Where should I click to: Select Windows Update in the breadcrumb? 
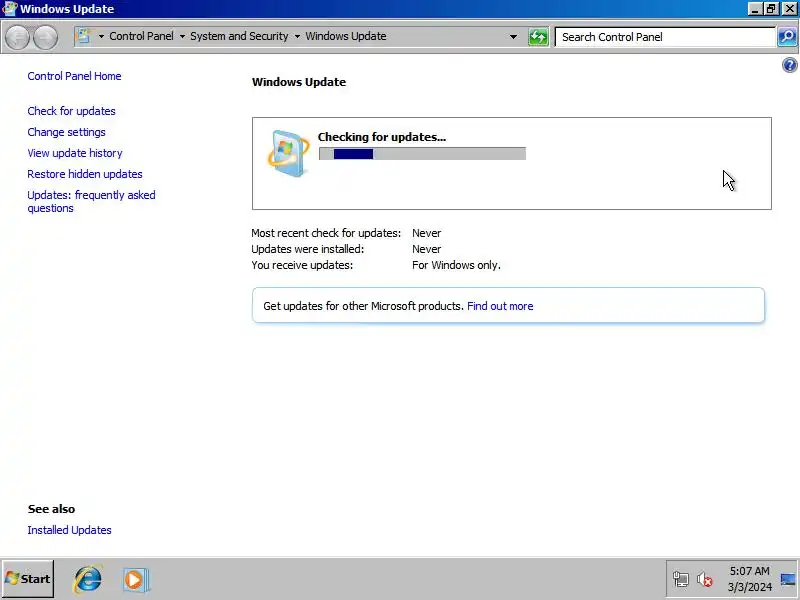pyautogui.click(x=346, y=36)
